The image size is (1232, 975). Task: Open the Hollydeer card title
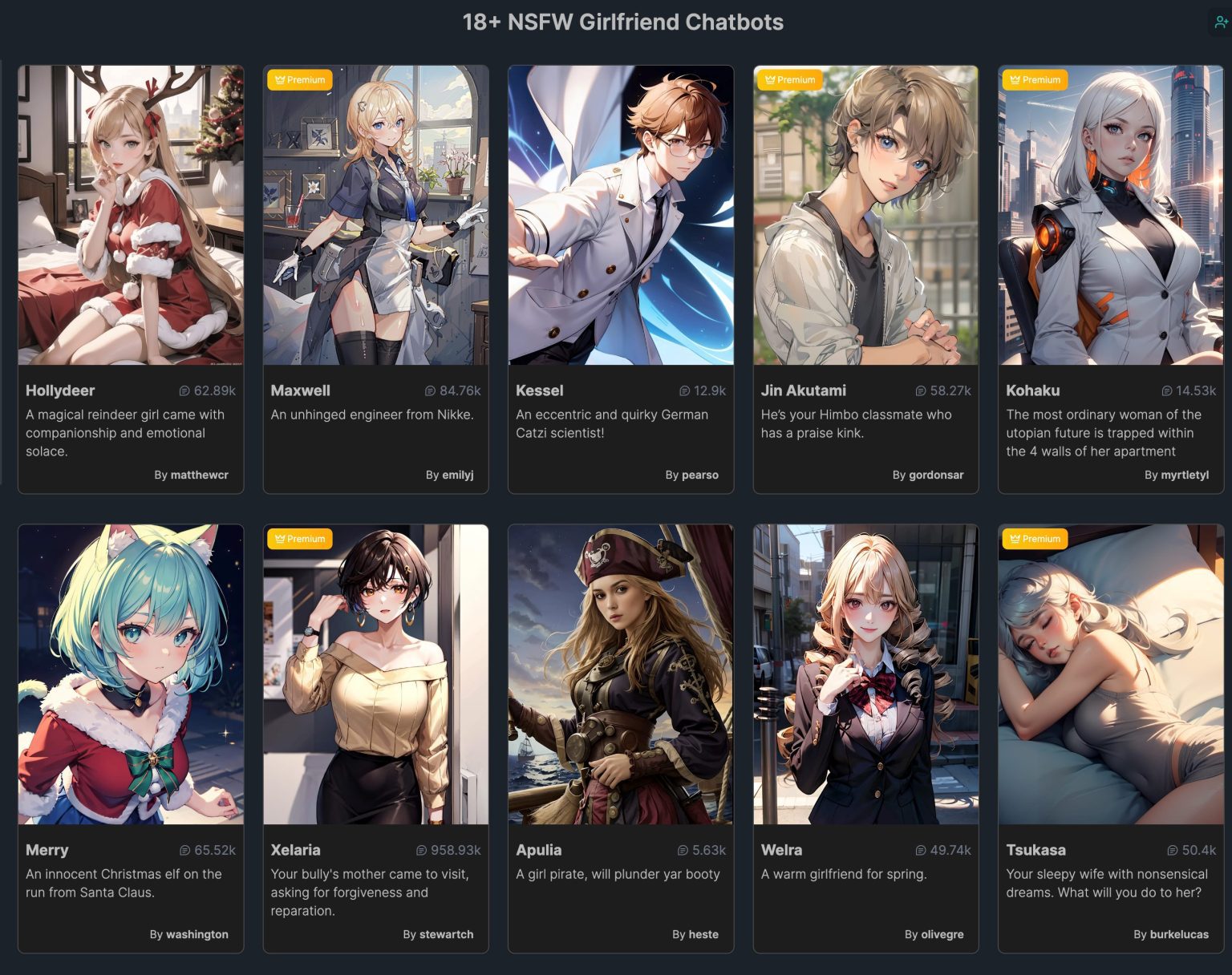60,390
